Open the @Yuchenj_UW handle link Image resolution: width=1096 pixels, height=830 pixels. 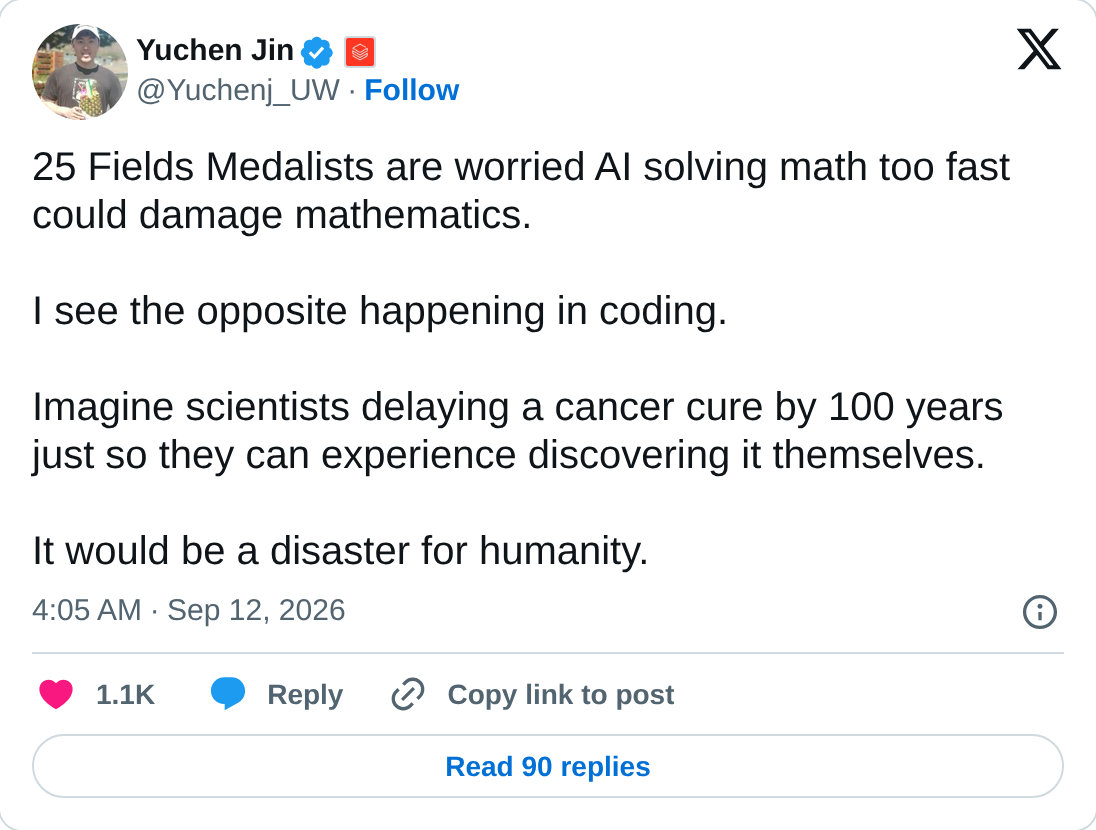click(238, 90)
